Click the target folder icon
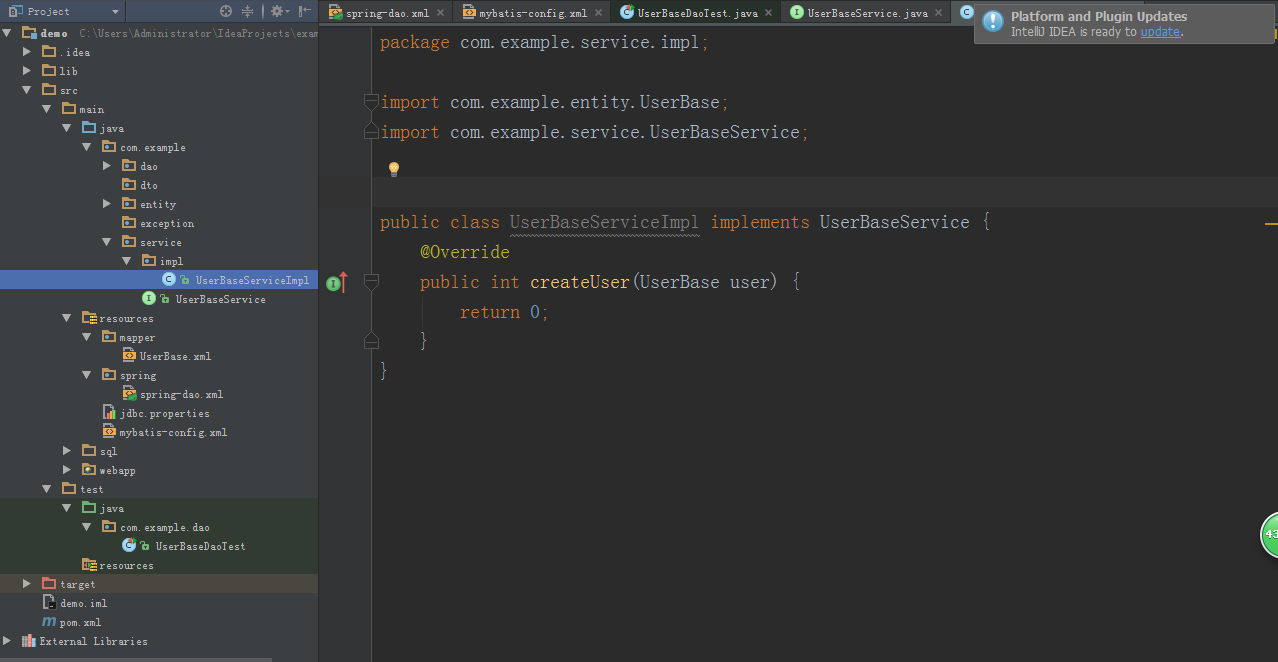Viewport: 1278px width, 662px height. (x=49, y=584)
